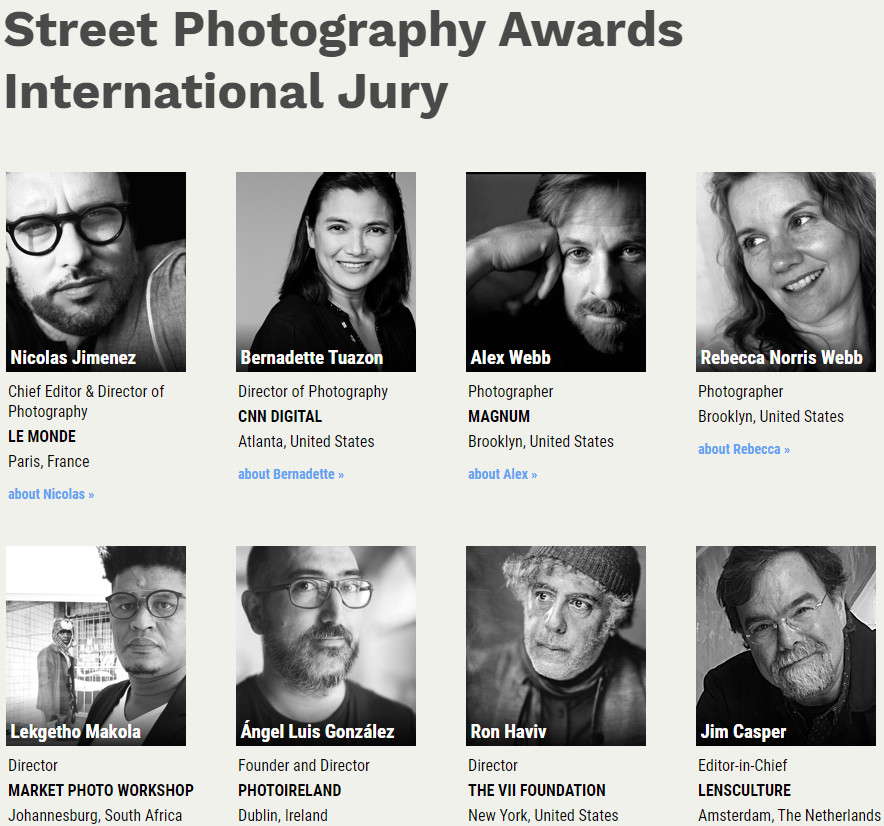Select Nicolas Jimenez portrait photo
Screen dimensions: 884x826
[96, 272]
